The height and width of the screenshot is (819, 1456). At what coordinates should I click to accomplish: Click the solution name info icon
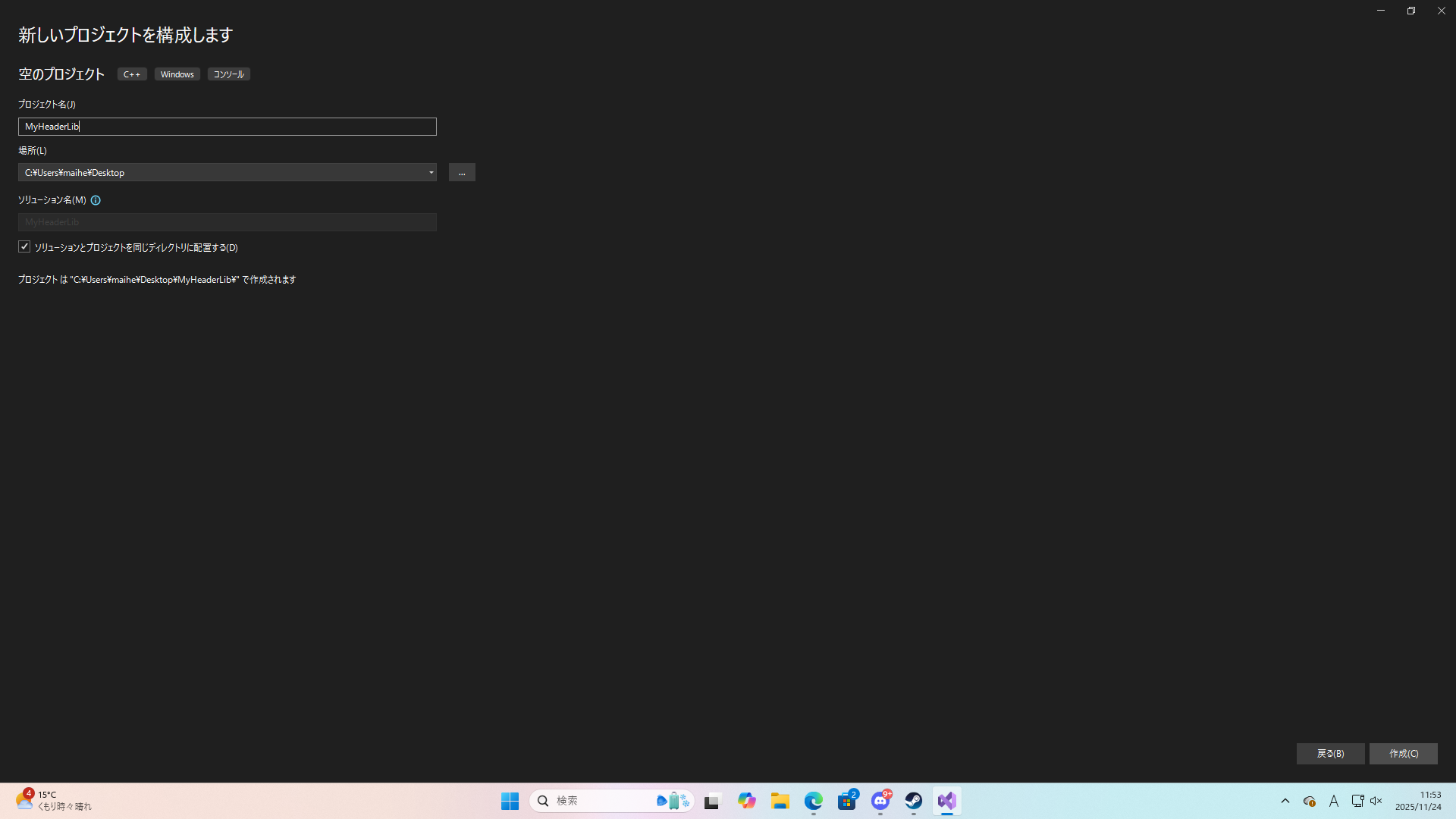96,200
